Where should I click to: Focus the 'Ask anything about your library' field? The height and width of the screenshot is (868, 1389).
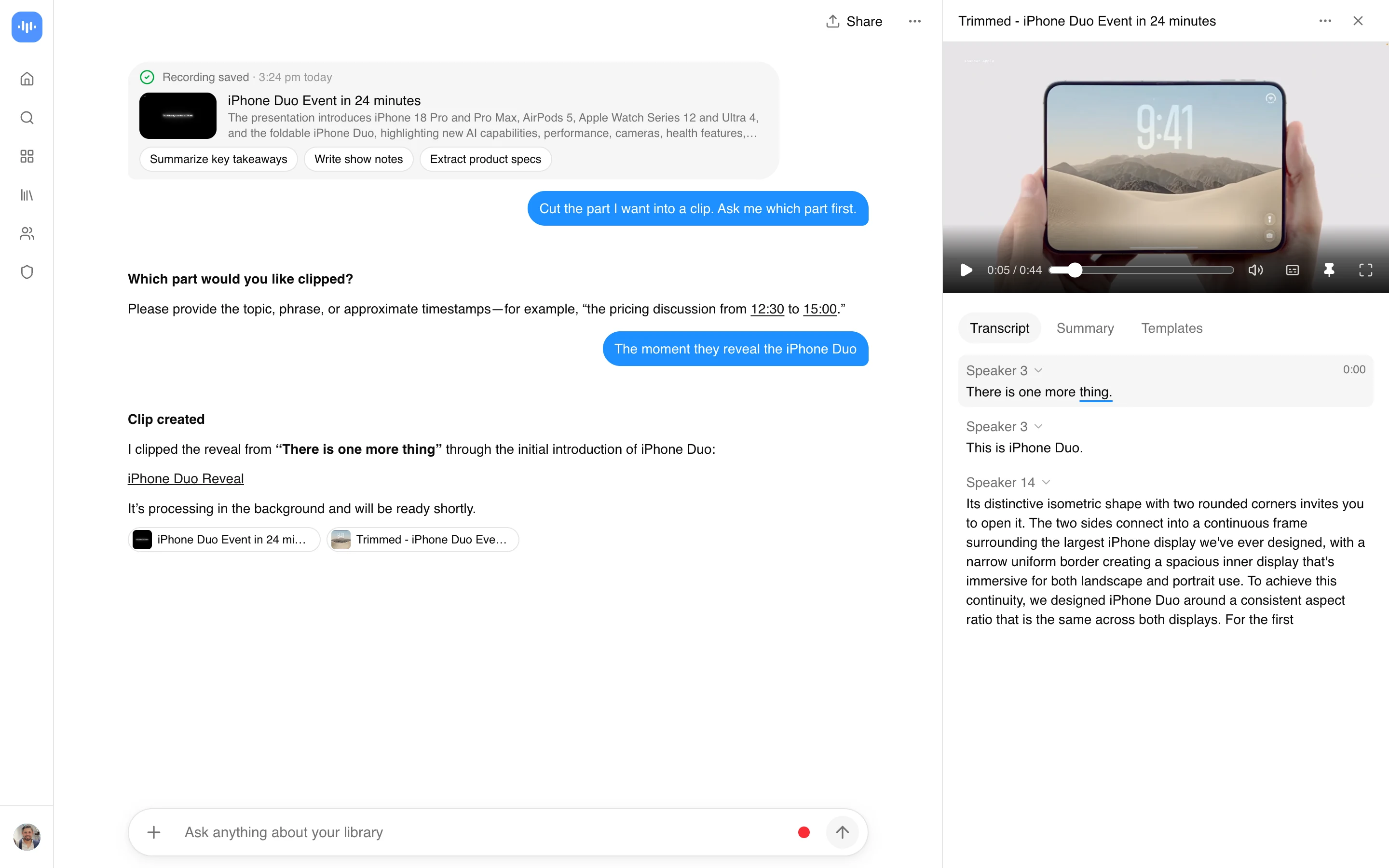pyautogui.click(x=482, y=832)
